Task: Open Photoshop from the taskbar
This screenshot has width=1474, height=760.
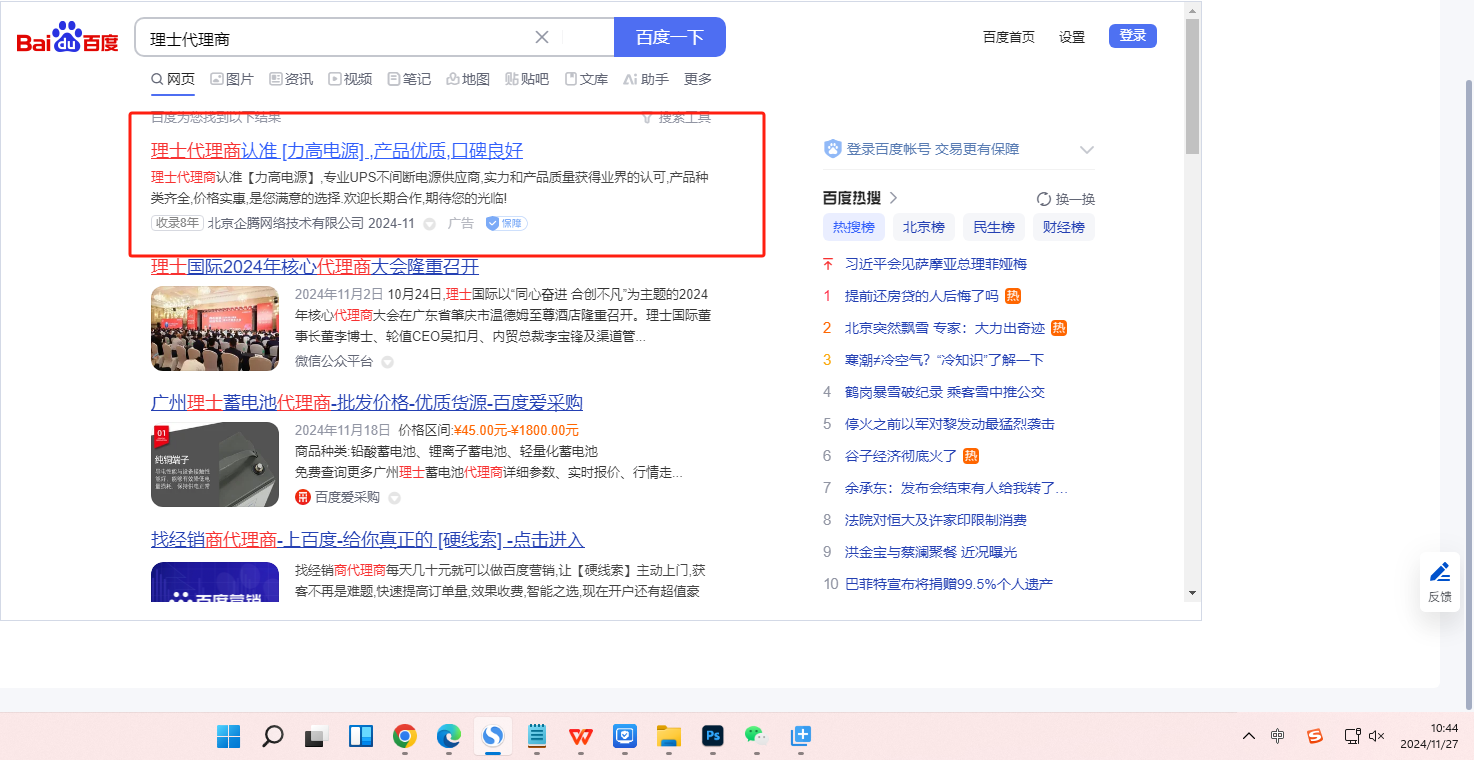Action: (713, 737)
